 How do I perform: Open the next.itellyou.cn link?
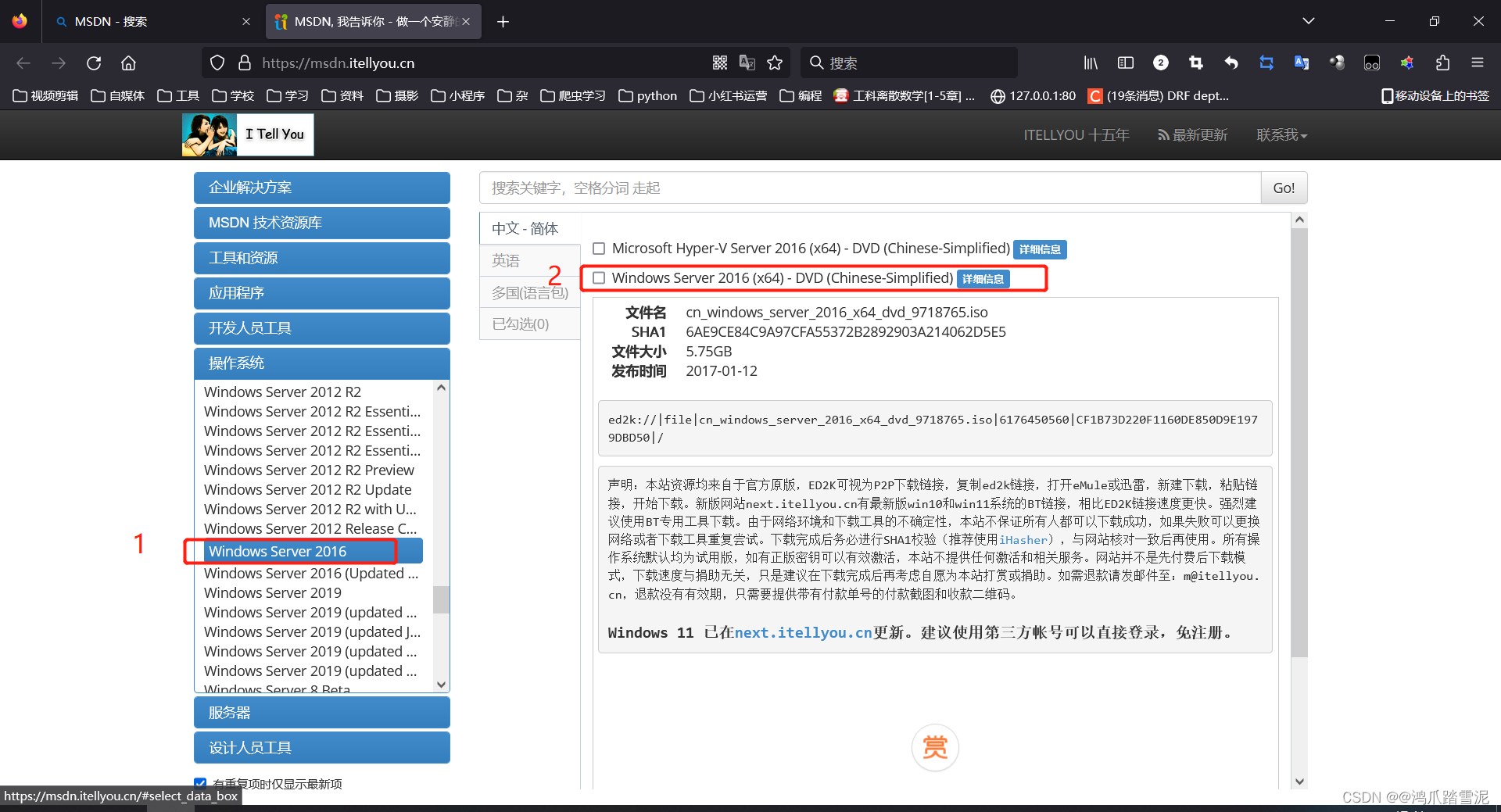click(x=803, y=633)
